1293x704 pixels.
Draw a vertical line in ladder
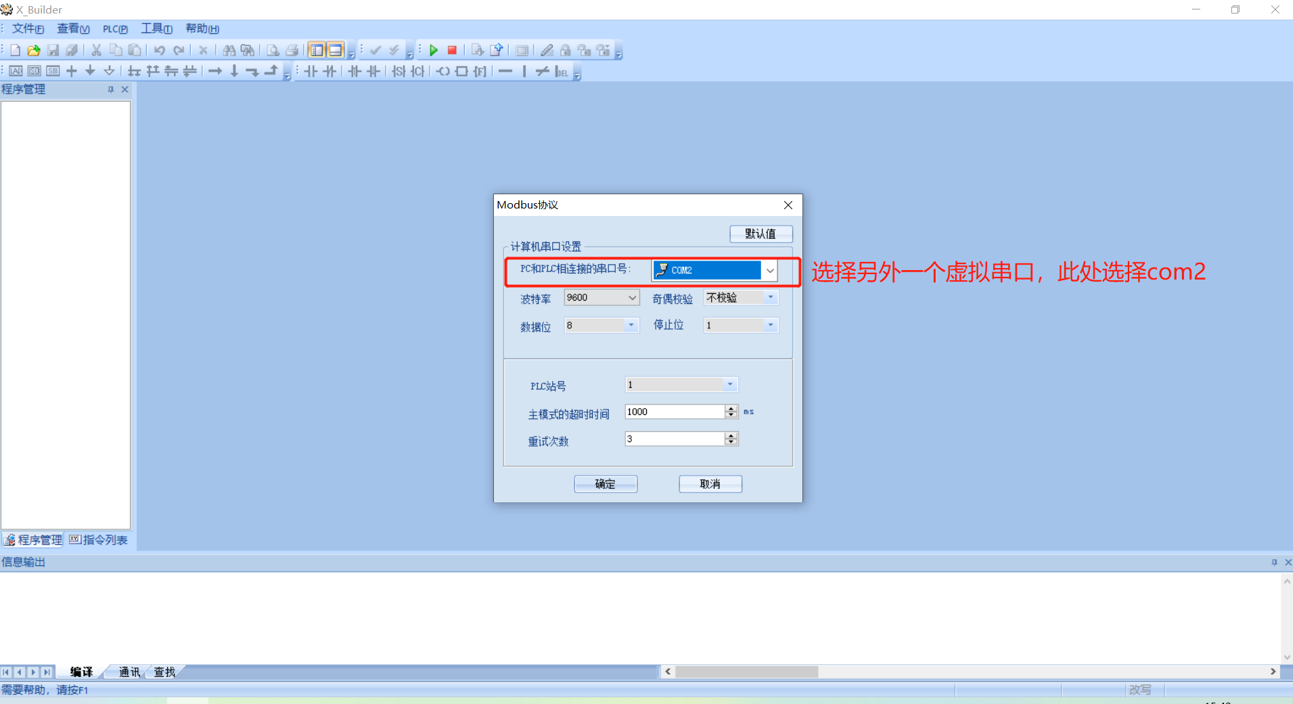(524, 71)
